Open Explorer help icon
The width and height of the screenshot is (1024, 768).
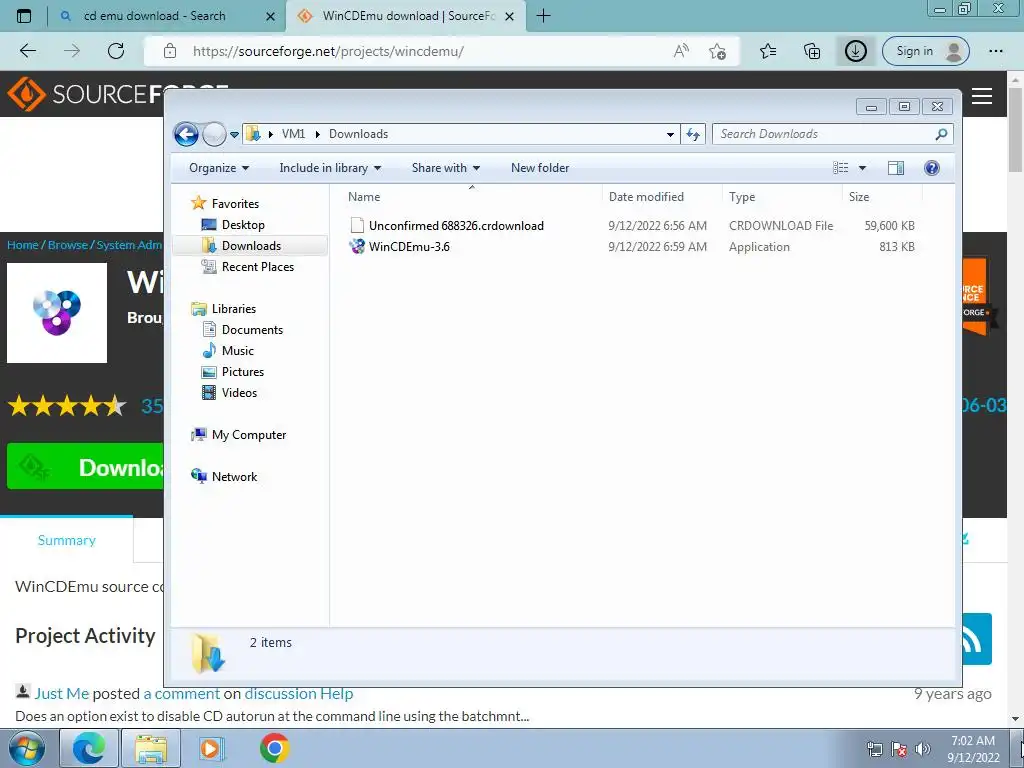coord(932,168)
